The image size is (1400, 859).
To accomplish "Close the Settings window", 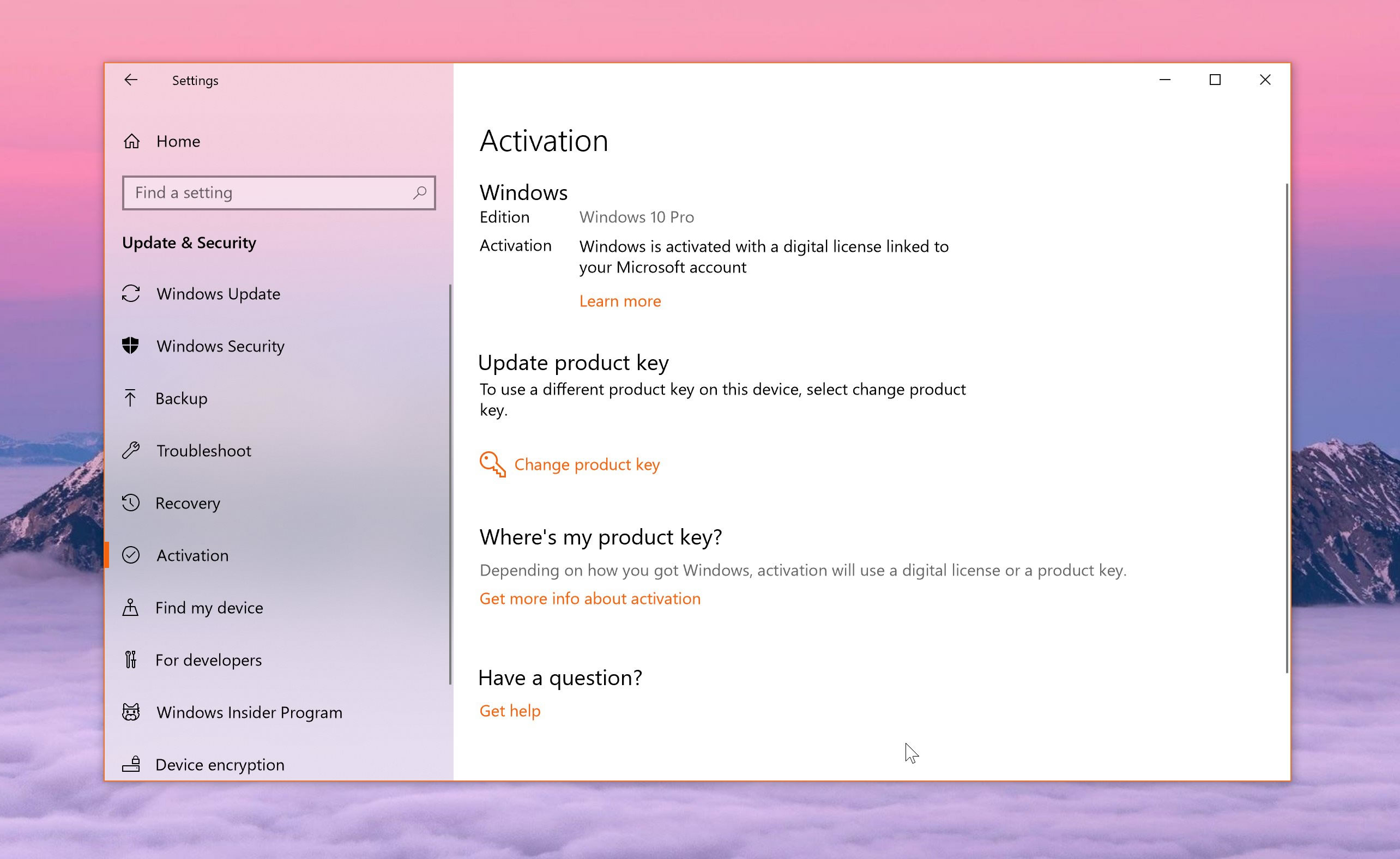I will pos(1265,80).
